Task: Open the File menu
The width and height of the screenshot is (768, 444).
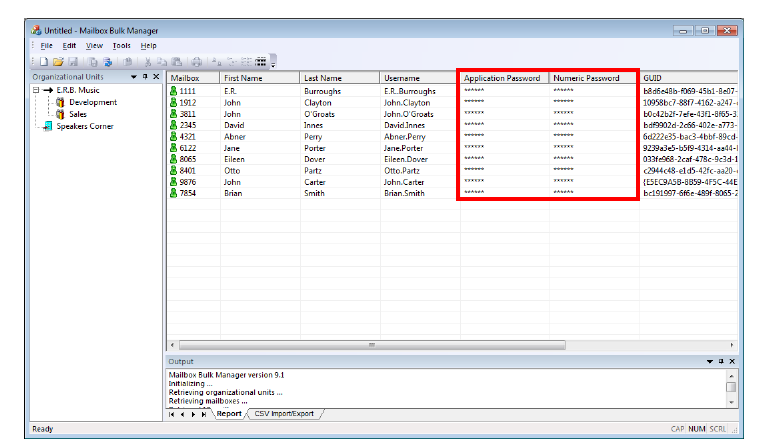Action: click(x=47, y=46)
